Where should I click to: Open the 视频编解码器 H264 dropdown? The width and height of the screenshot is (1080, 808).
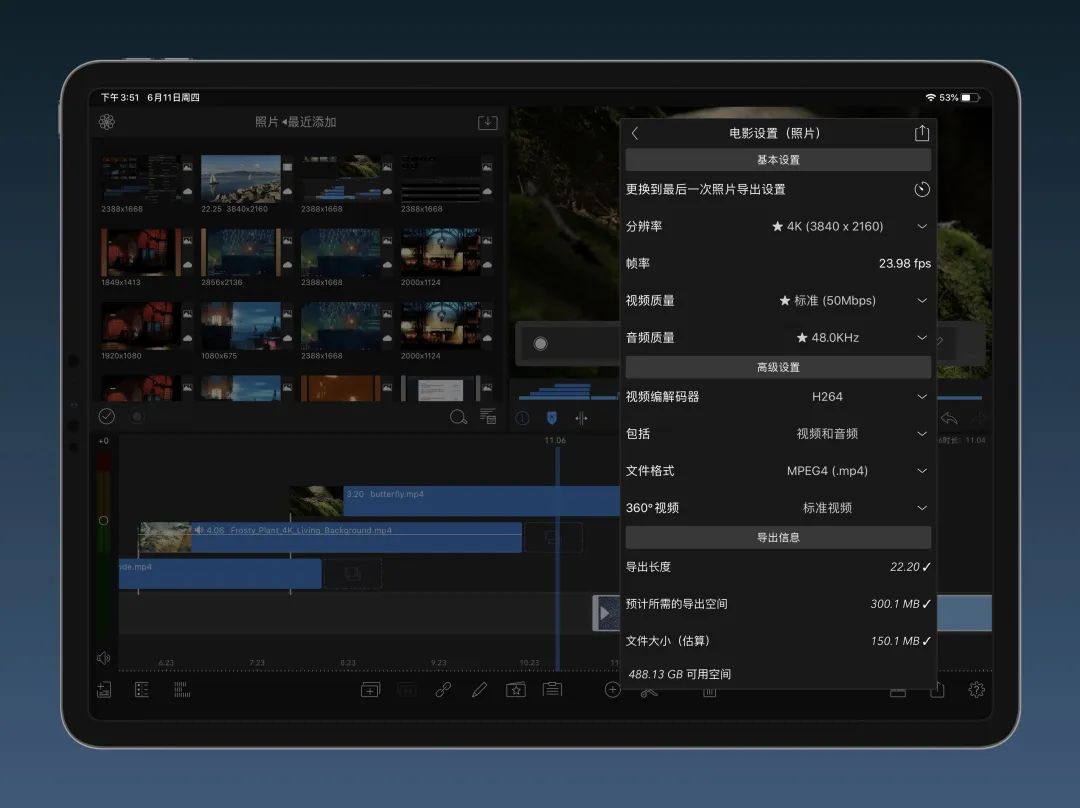click(x=921, y=397)
